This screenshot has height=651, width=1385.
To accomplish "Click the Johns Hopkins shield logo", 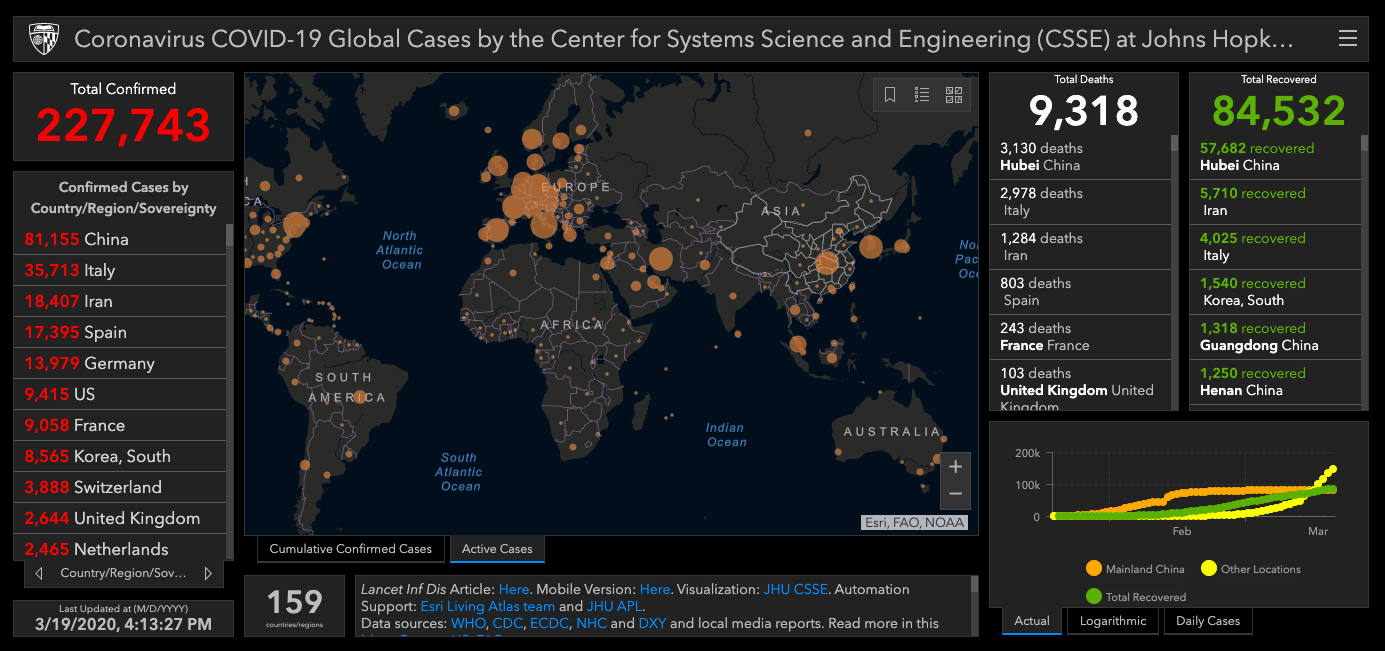I will click(43, 39).
